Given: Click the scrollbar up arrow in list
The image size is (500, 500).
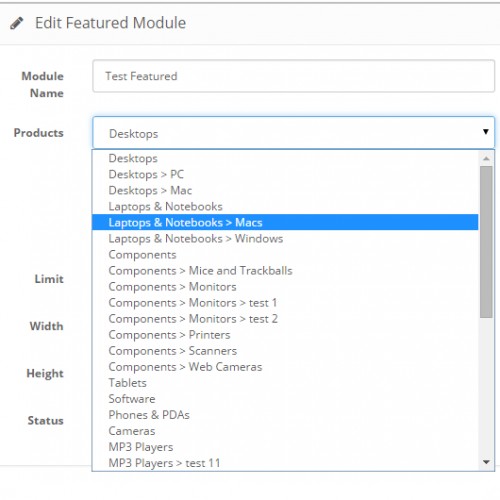Looking at the screenshot, I should tap(486, 158).
